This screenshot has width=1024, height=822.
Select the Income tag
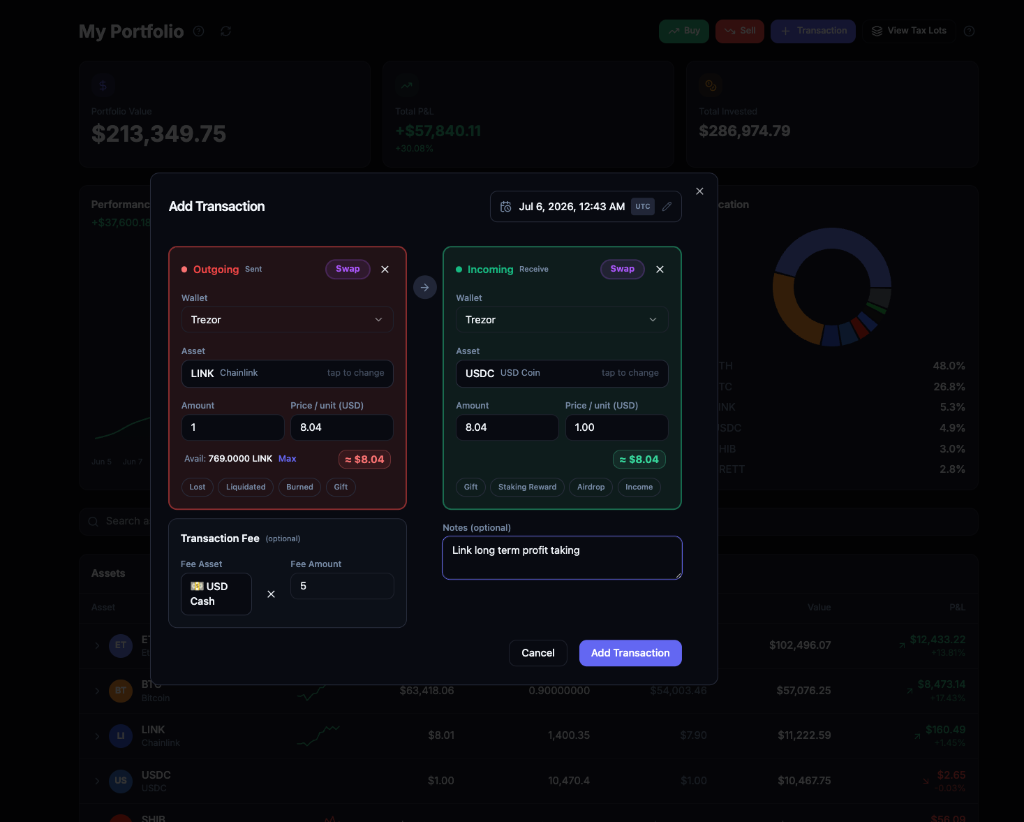pos(639,487)
